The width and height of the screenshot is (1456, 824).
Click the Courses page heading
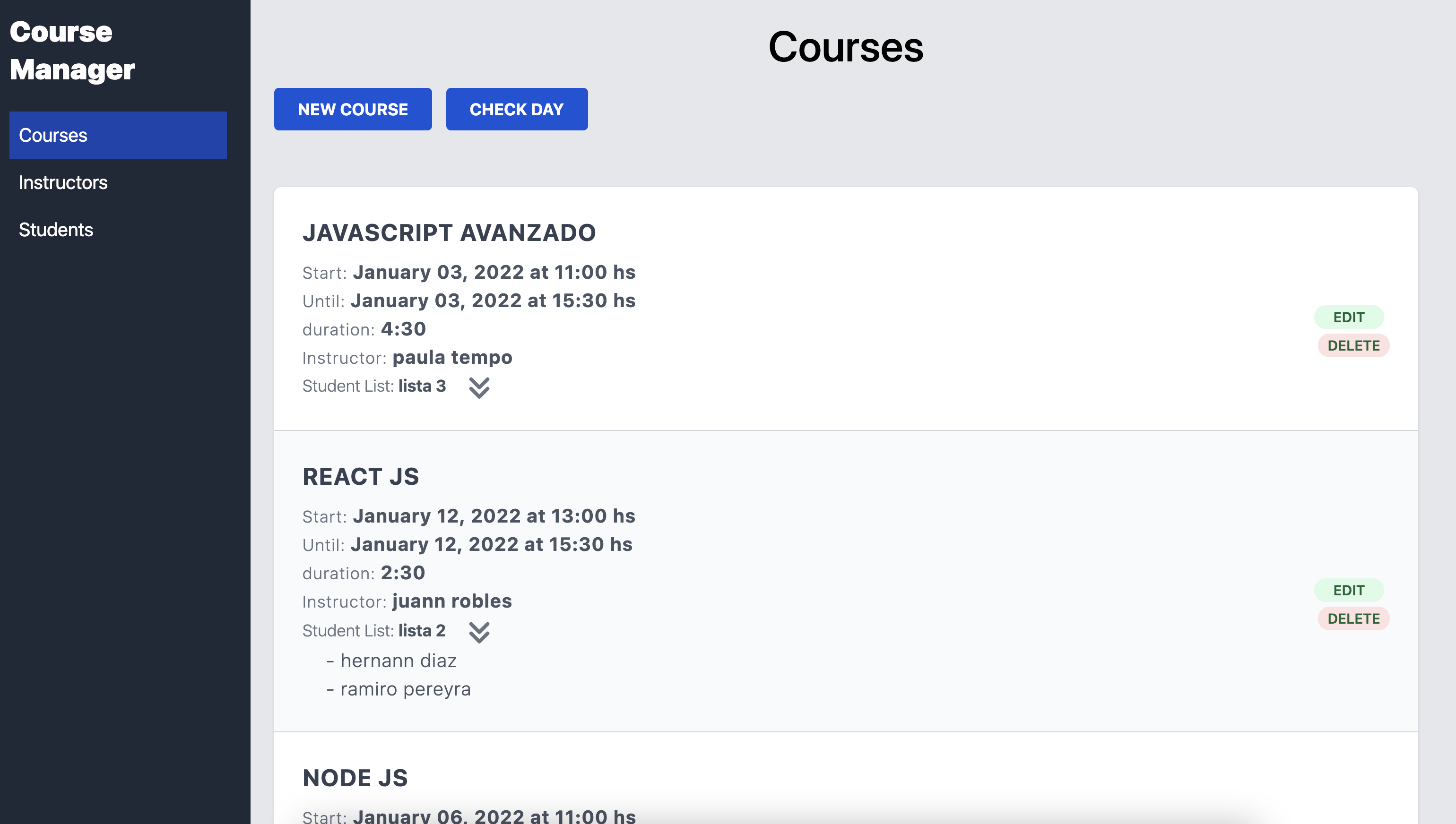click(846, 47)
